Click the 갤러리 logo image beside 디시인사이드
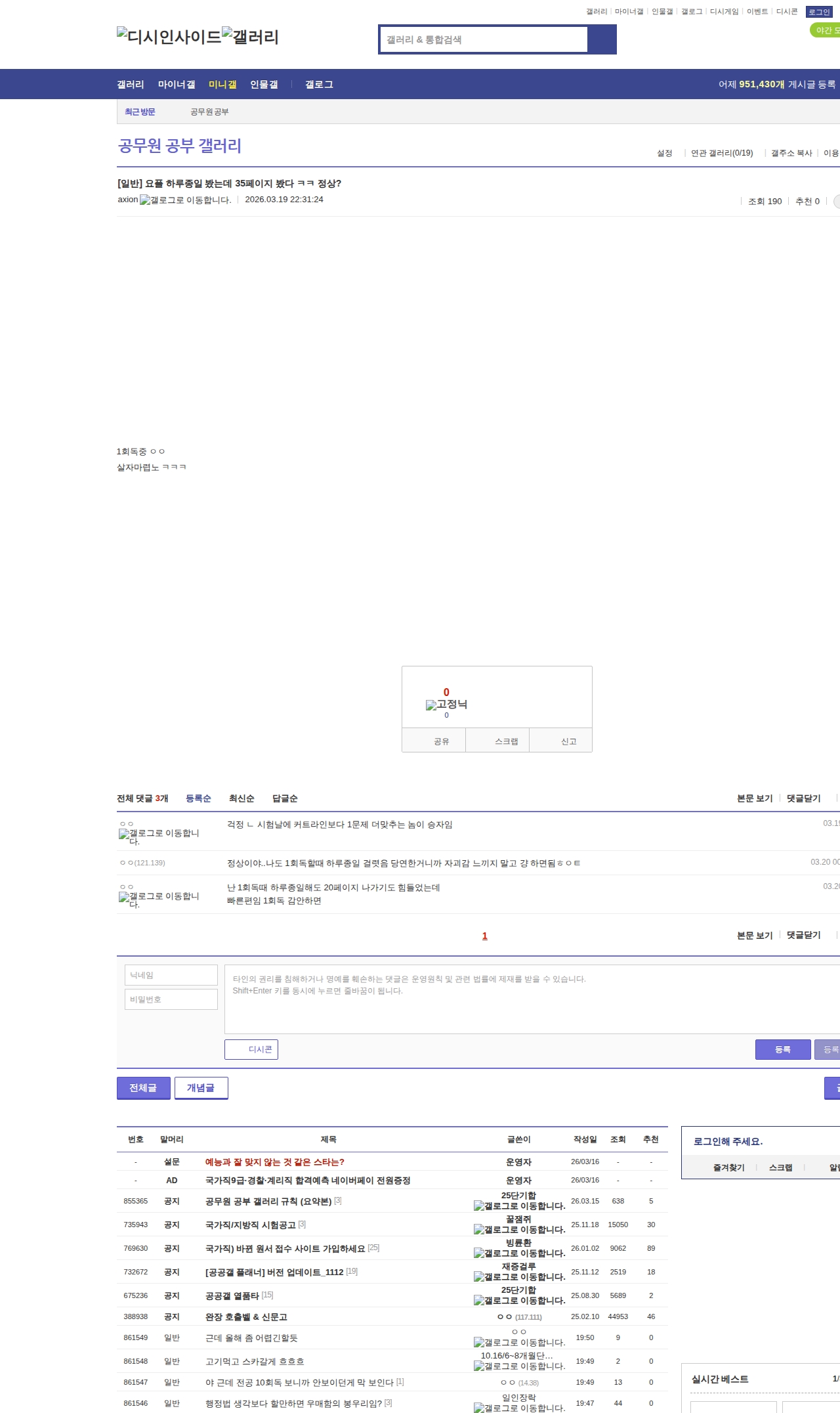 coord(251,36)
